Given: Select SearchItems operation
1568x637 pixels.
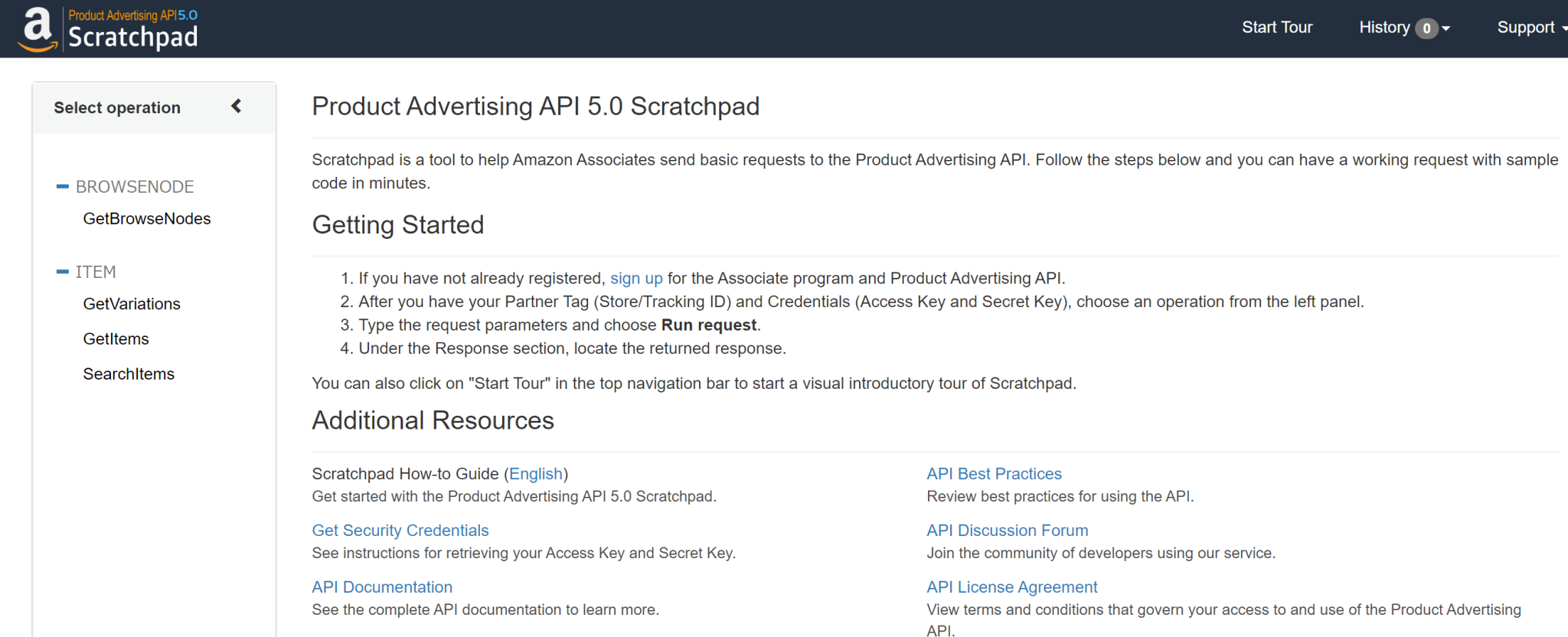Looking at the screenshot, I should [x=129, y=374].
